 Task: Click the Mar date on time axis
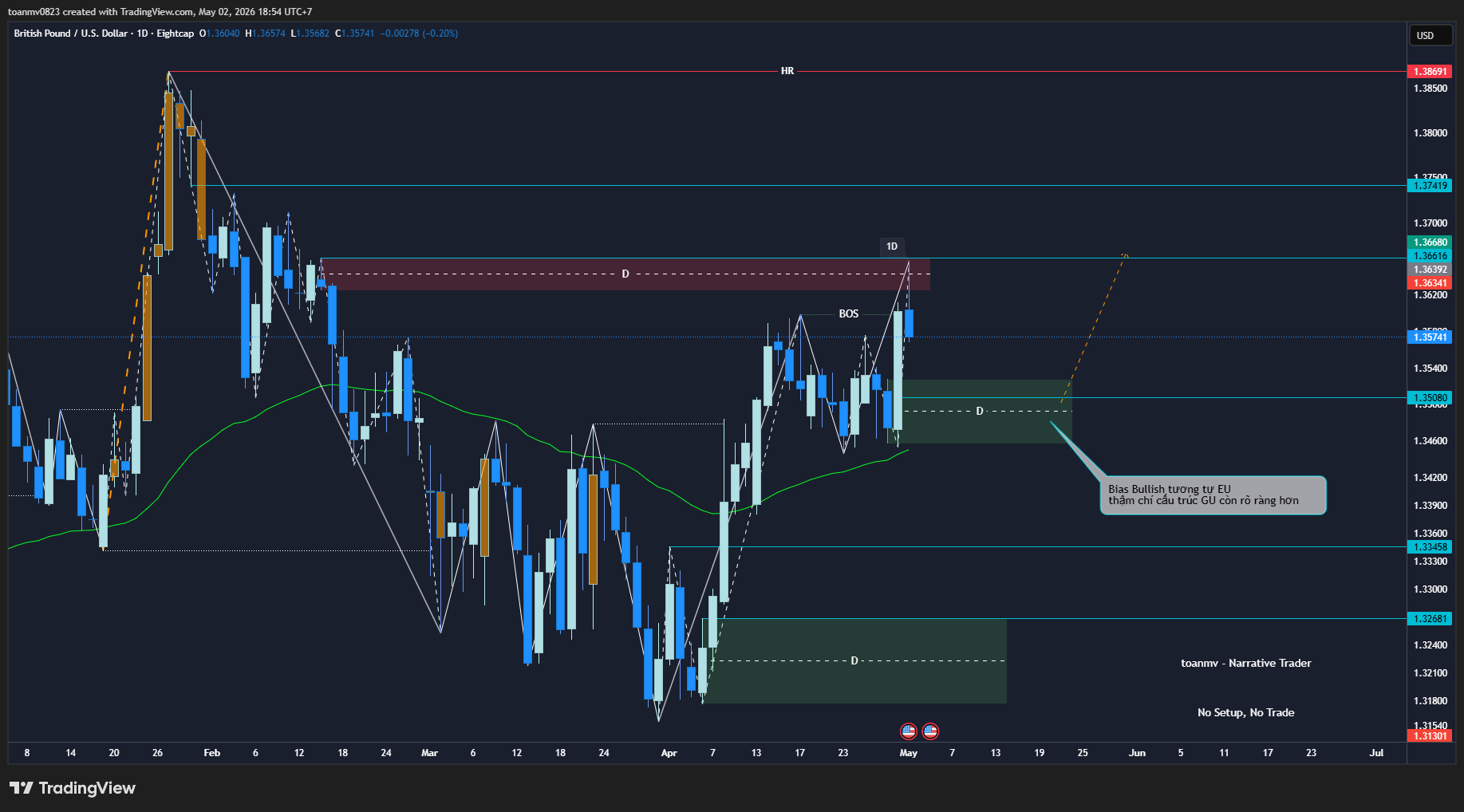point(429,753)
